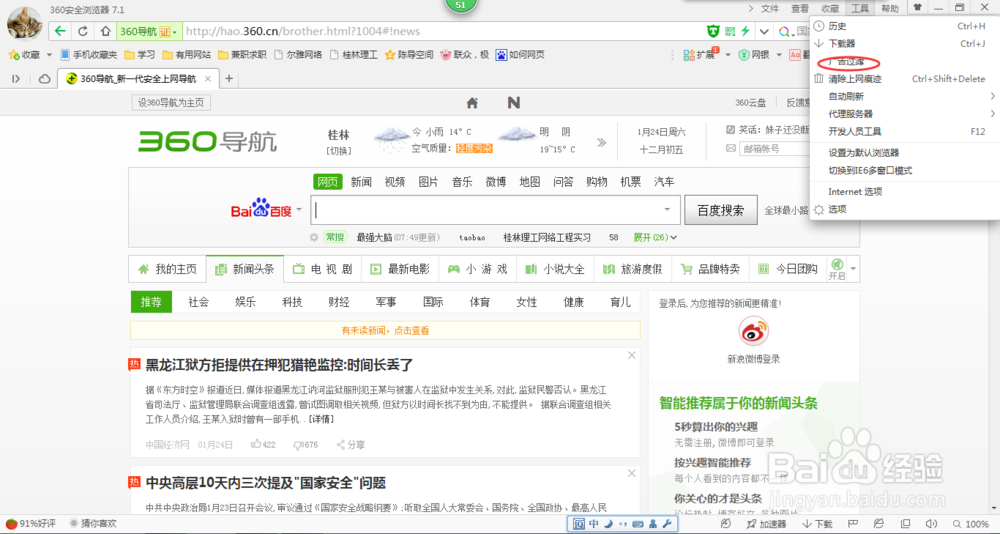Click the 中 language mode on input method bar
Image resolution: width=1000 pixels, height=534 pixels.
(x=594, y=524)
